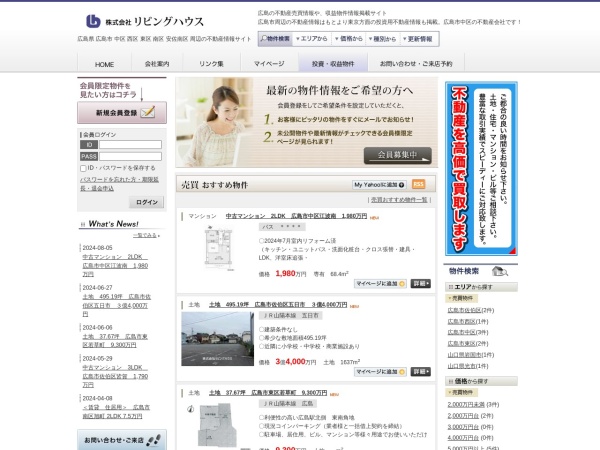Open 中古マンション 2LDK 1,980万円 listing title

[x=296, y=216]
